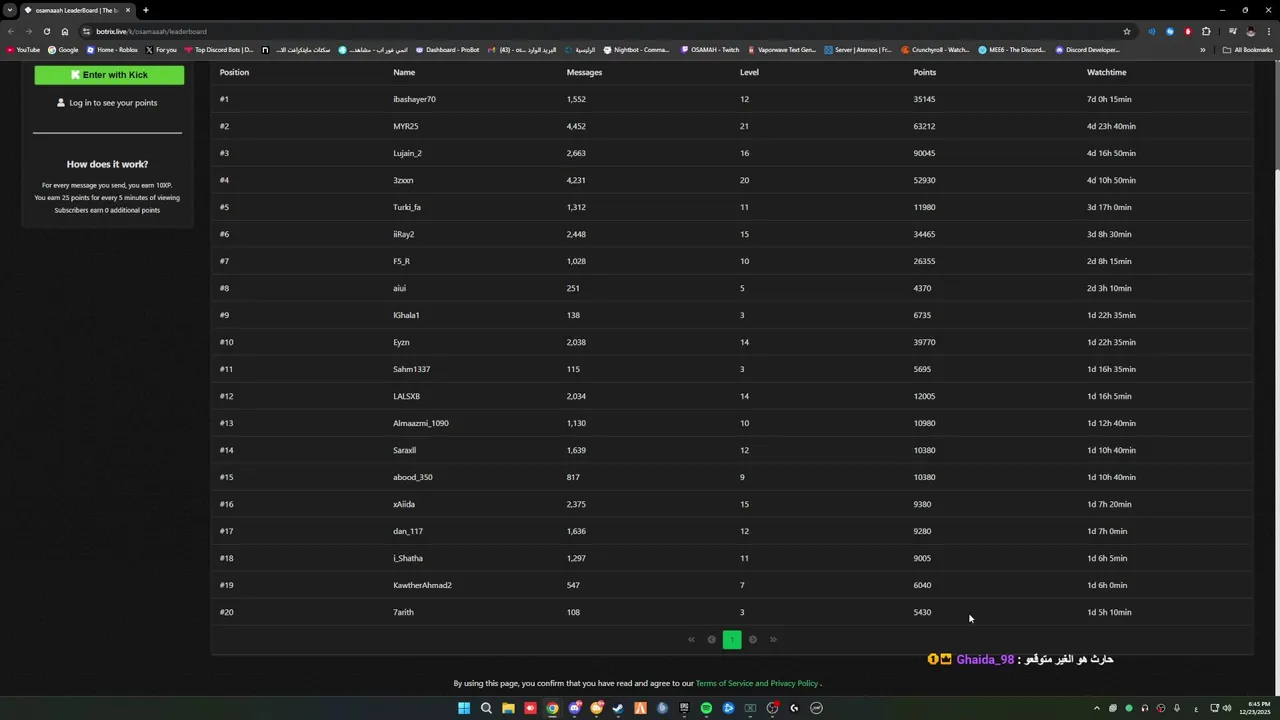The width and height of the screenshot is (1280, 720).
Task: Jump to last page (double right arrow)
Action: tap(773, 640)
